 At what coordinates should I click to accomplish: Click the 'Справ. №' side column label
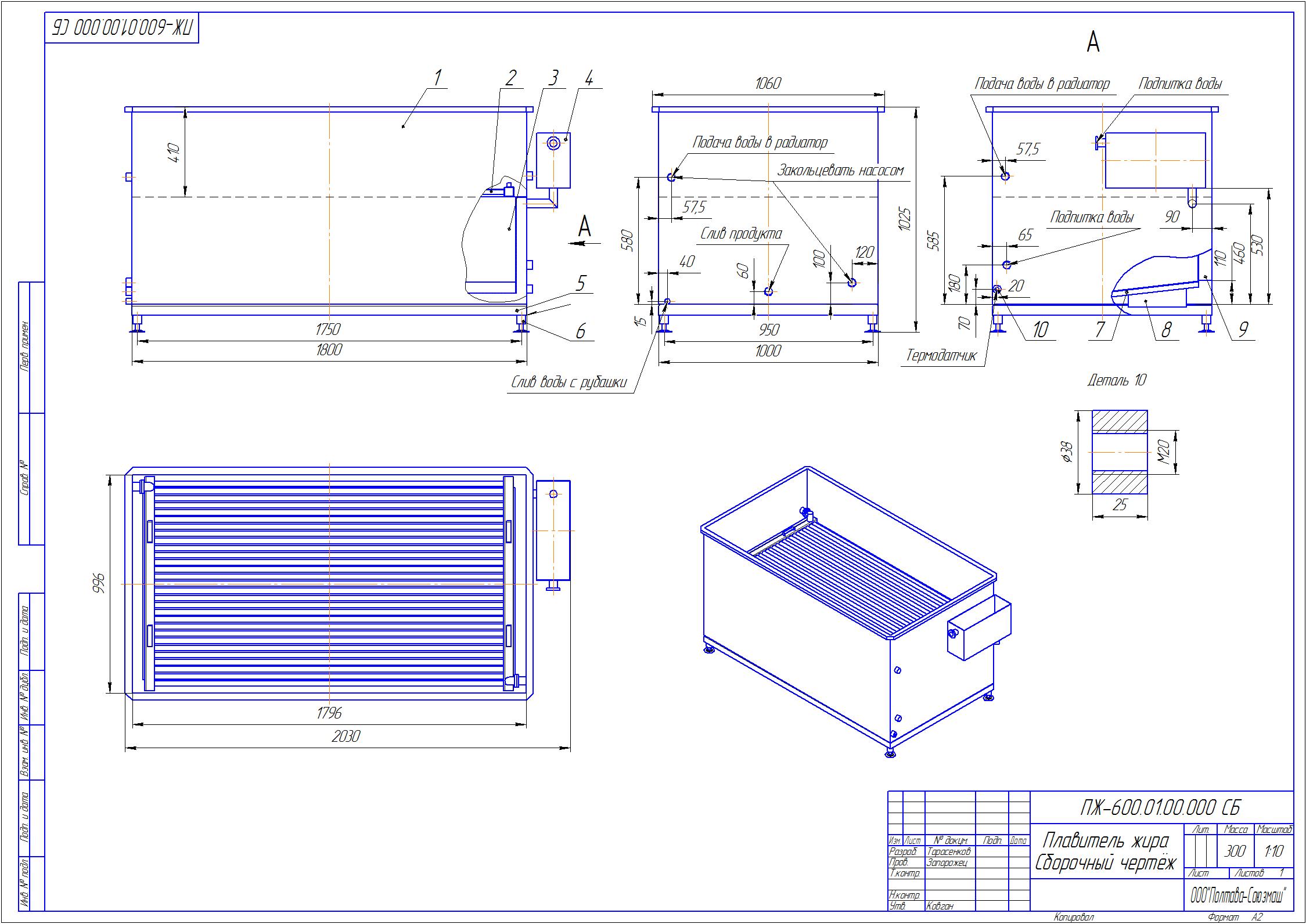(x=25, y=479)
